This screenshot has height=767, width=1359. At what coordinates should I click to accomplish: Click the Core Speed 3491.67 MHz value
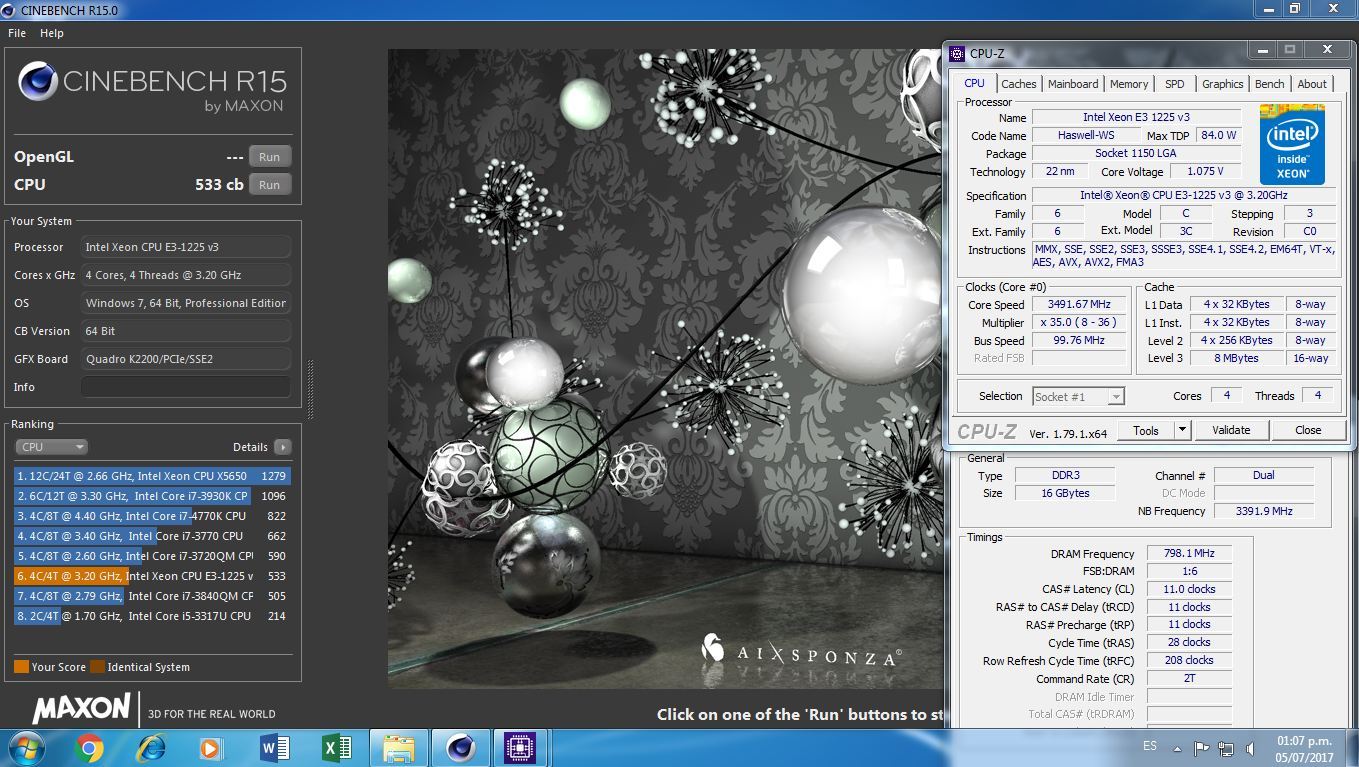[1079, 305]
